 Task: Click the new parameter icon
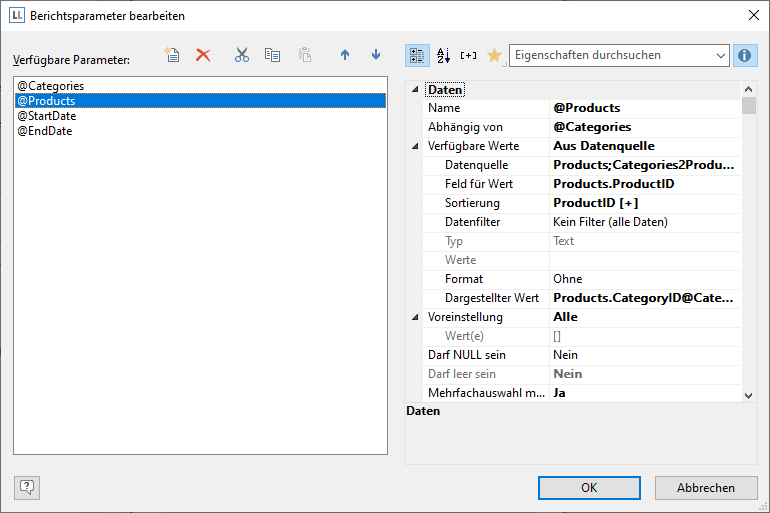click(x=172, y=55)
